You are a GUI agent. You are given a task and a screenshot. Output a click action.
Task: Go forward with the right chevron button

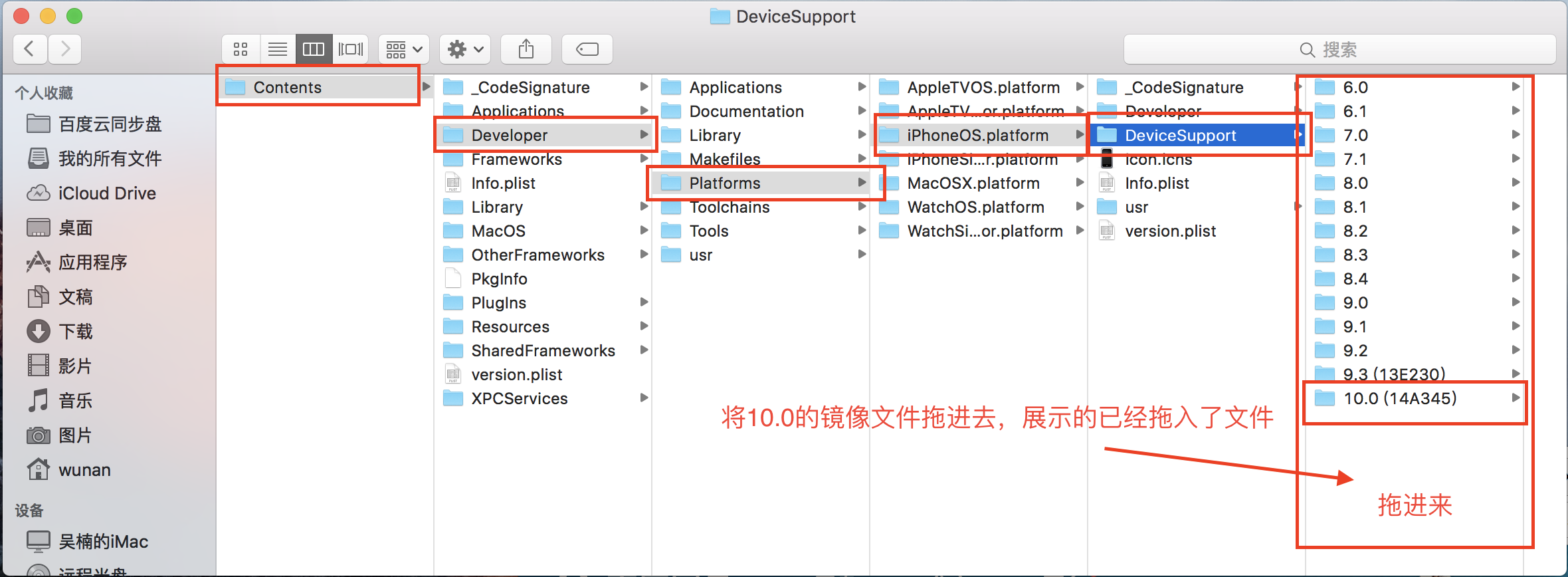(65, 49)
